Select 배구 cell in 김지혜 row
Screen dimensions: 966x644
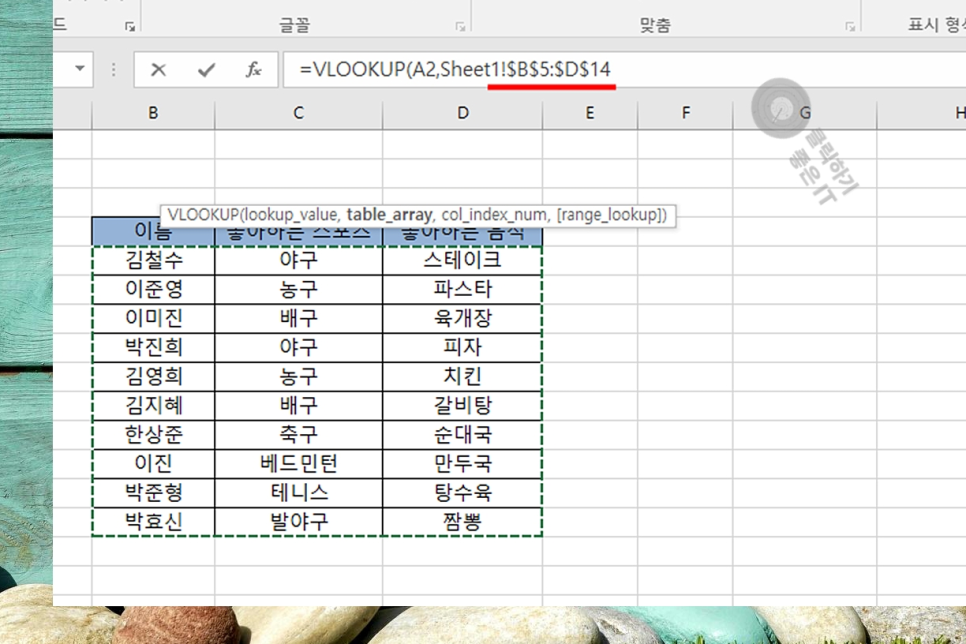click(298, 406)
